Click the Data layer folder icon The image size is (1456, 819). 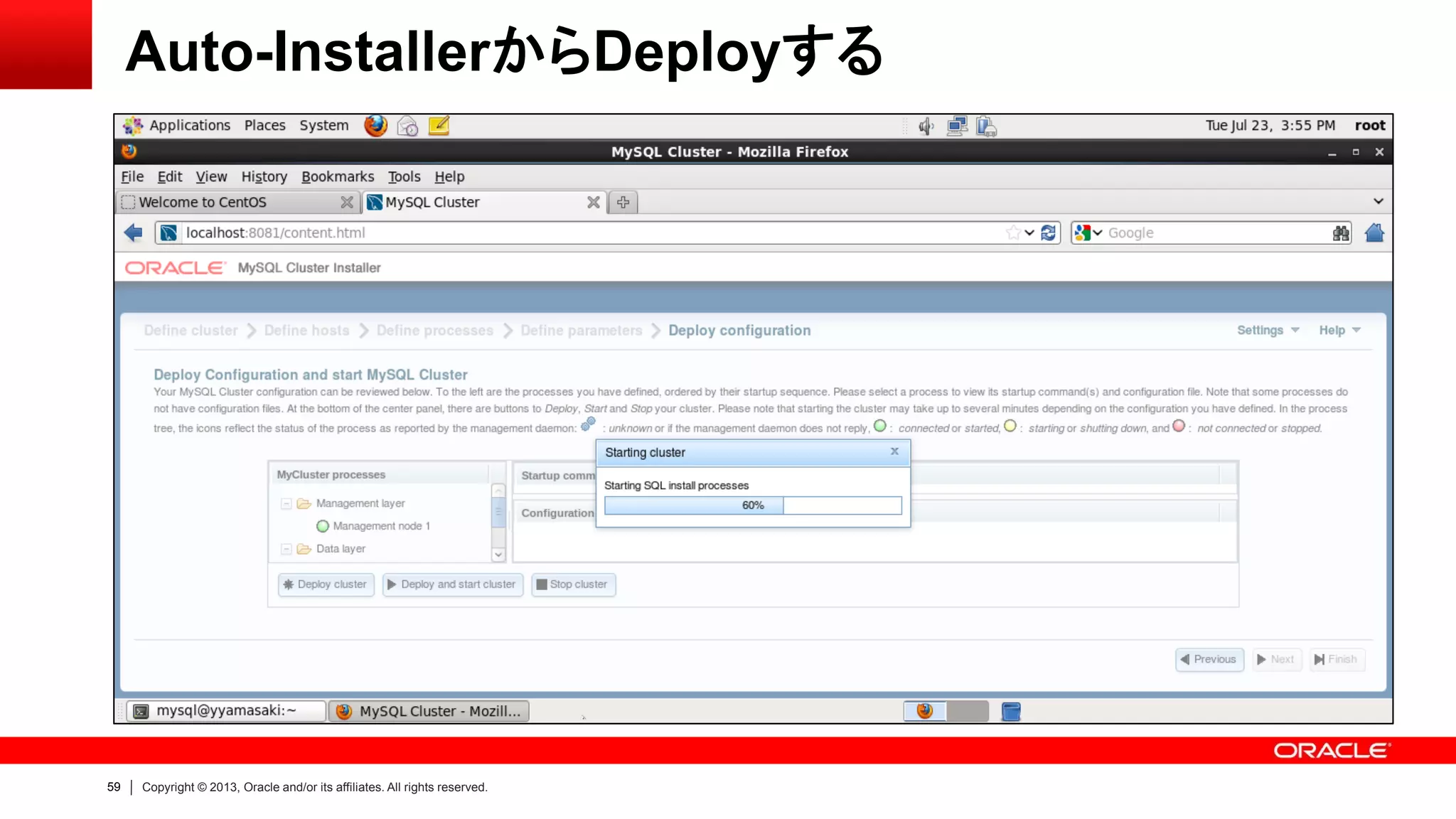coord(304,549)
